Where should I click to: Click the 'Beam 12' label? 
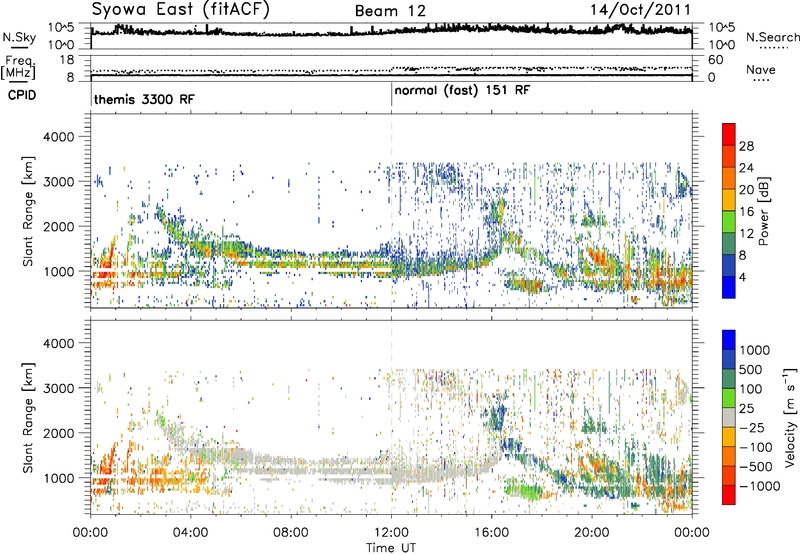click(390, 11)
